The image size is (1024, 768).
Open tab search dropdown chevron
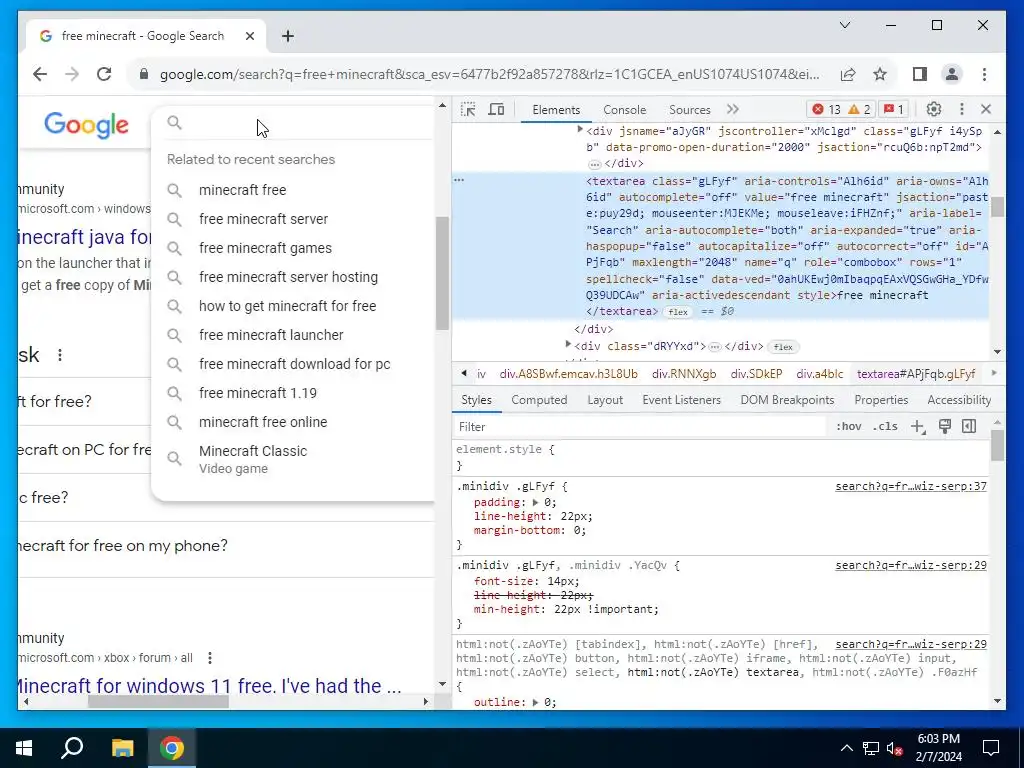coord(844,25)
